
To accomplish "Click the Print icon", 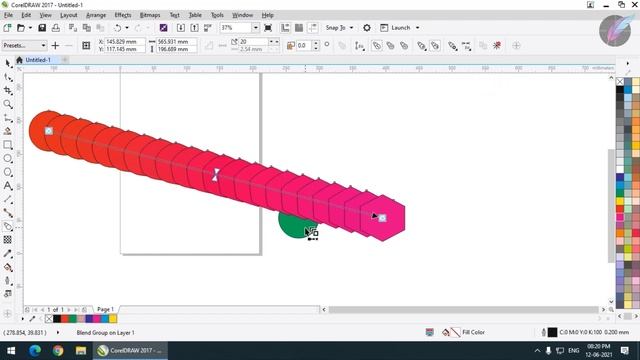I will (56, 28).
